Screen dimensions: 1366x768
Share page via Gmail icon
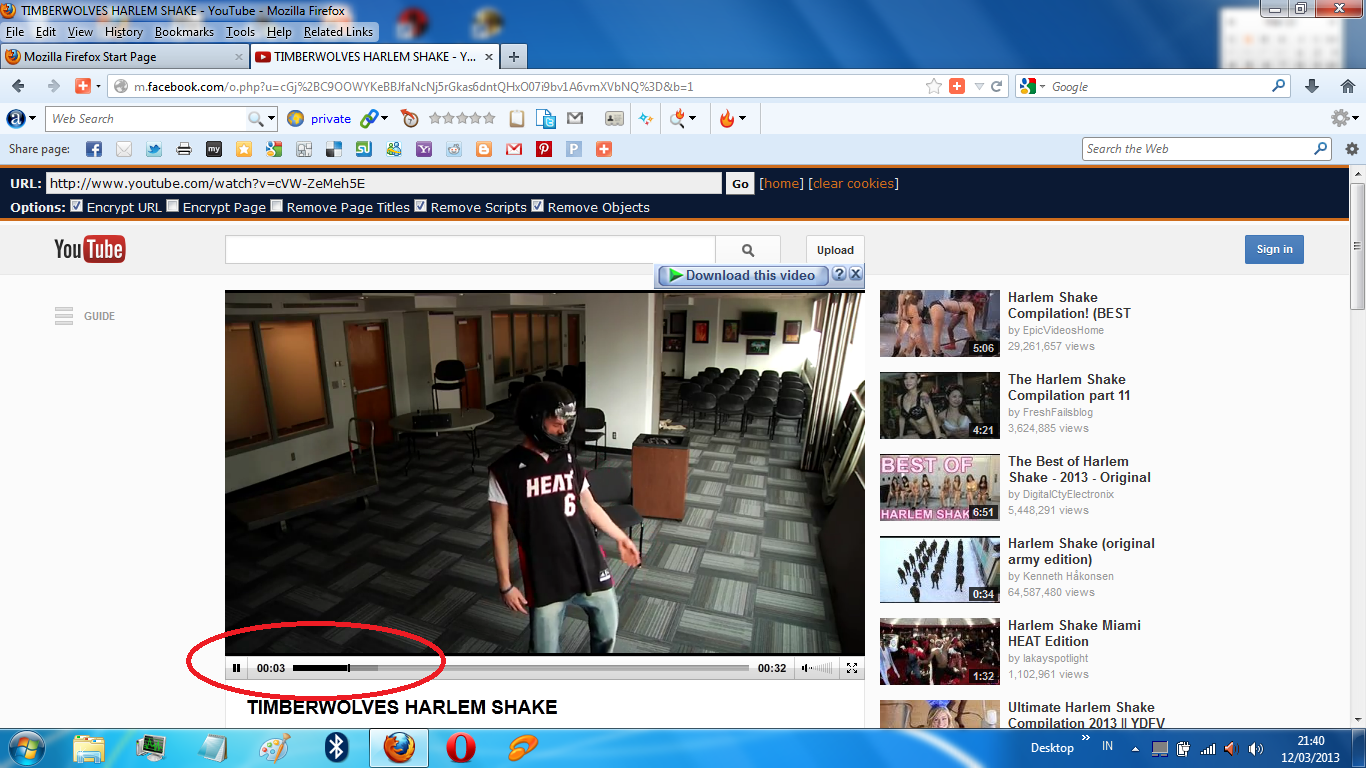514,149
